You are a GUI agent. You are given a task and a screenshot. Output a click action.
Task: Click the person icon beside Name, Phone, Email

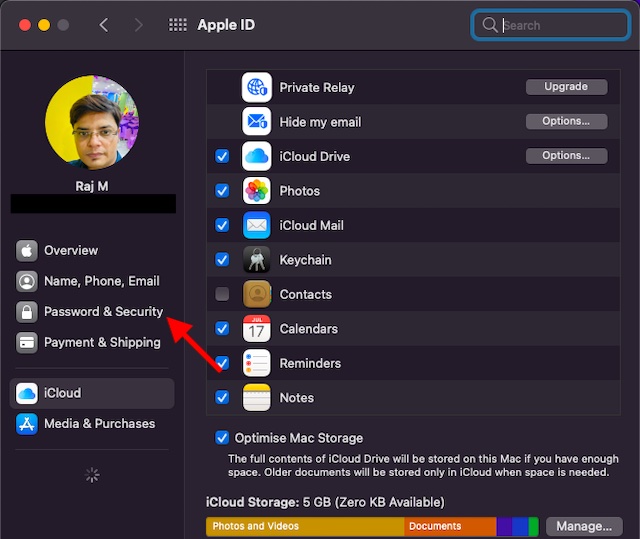[x=27, y=281]
